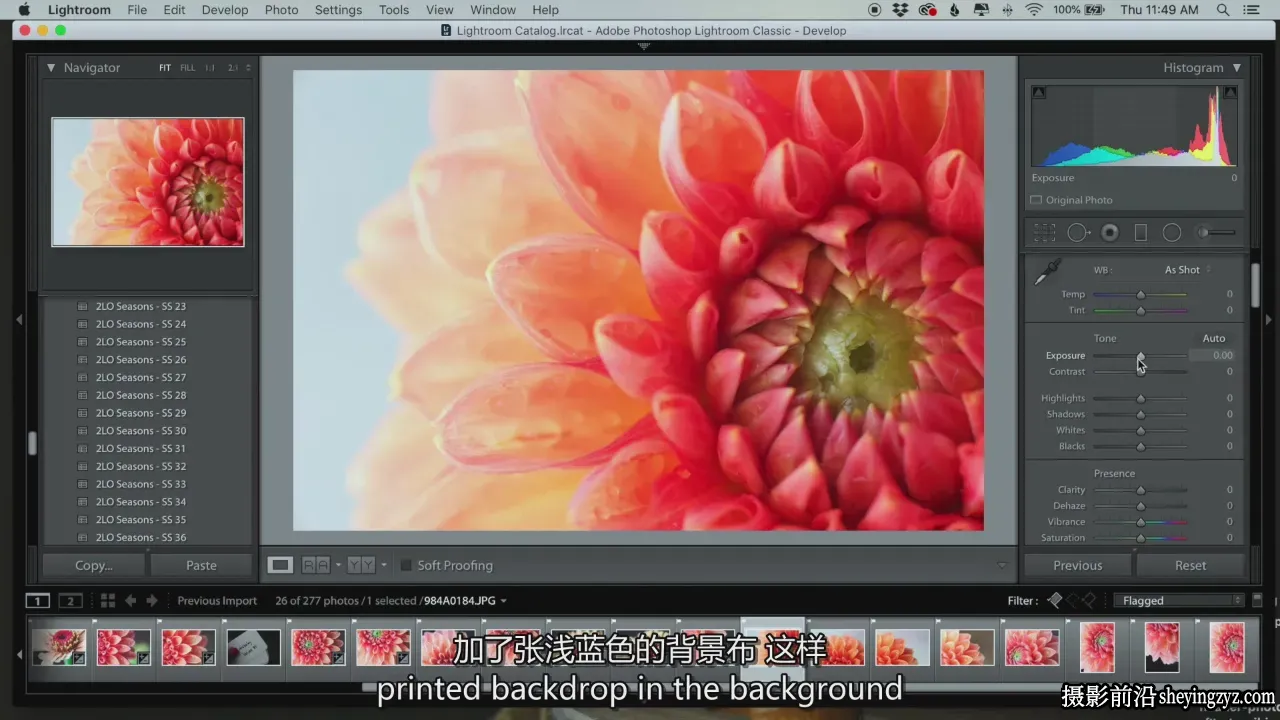Open the As Shot white balance dropdown

[1187, 270]
